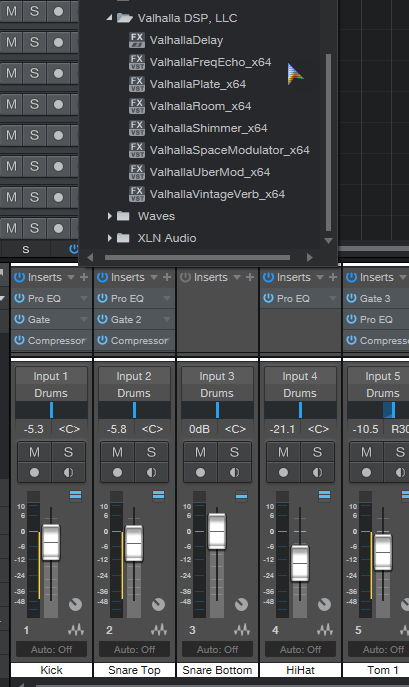Toggle monitor on Snare Bottom channel

click(235, 472)
